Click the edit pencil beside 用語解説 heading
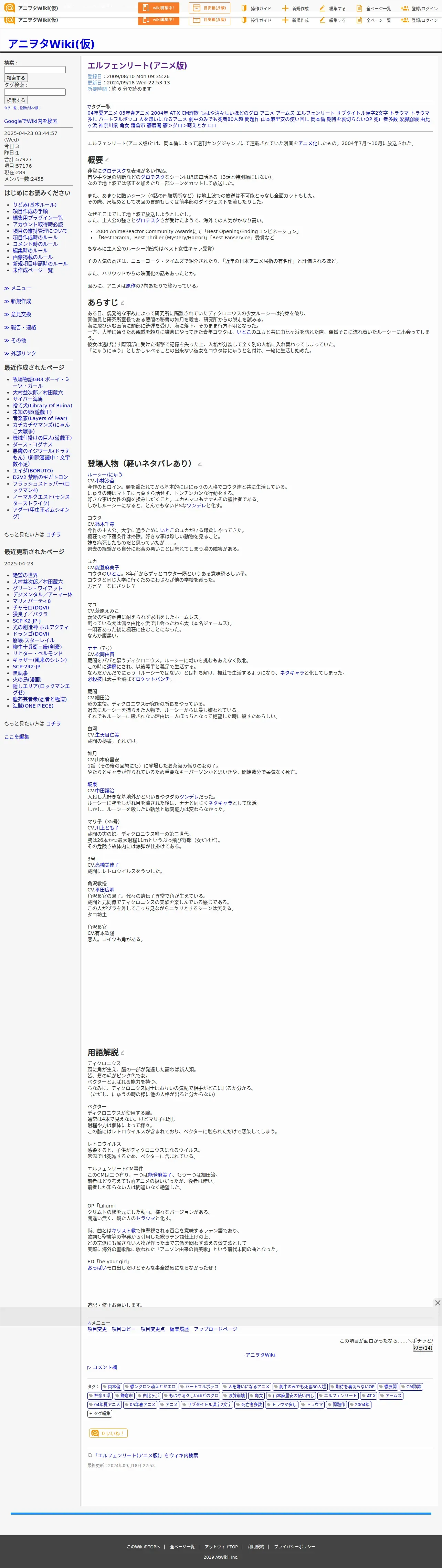Screen dimensions: 442x1568 [x=122, y=1053]
